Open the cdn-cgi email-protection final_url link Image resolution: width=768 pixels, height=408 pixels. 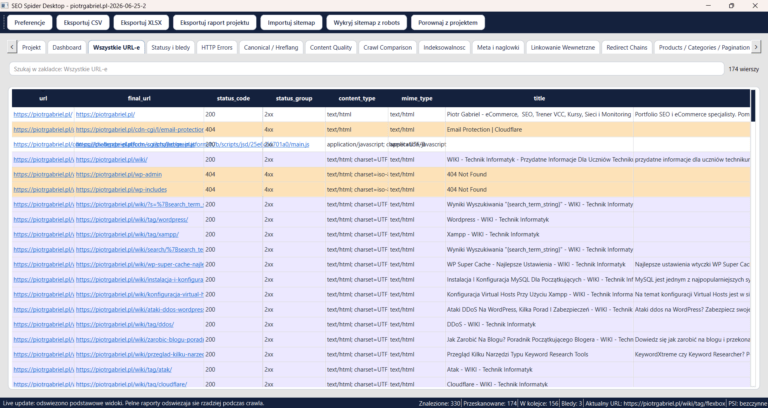(x=140, y=130)
